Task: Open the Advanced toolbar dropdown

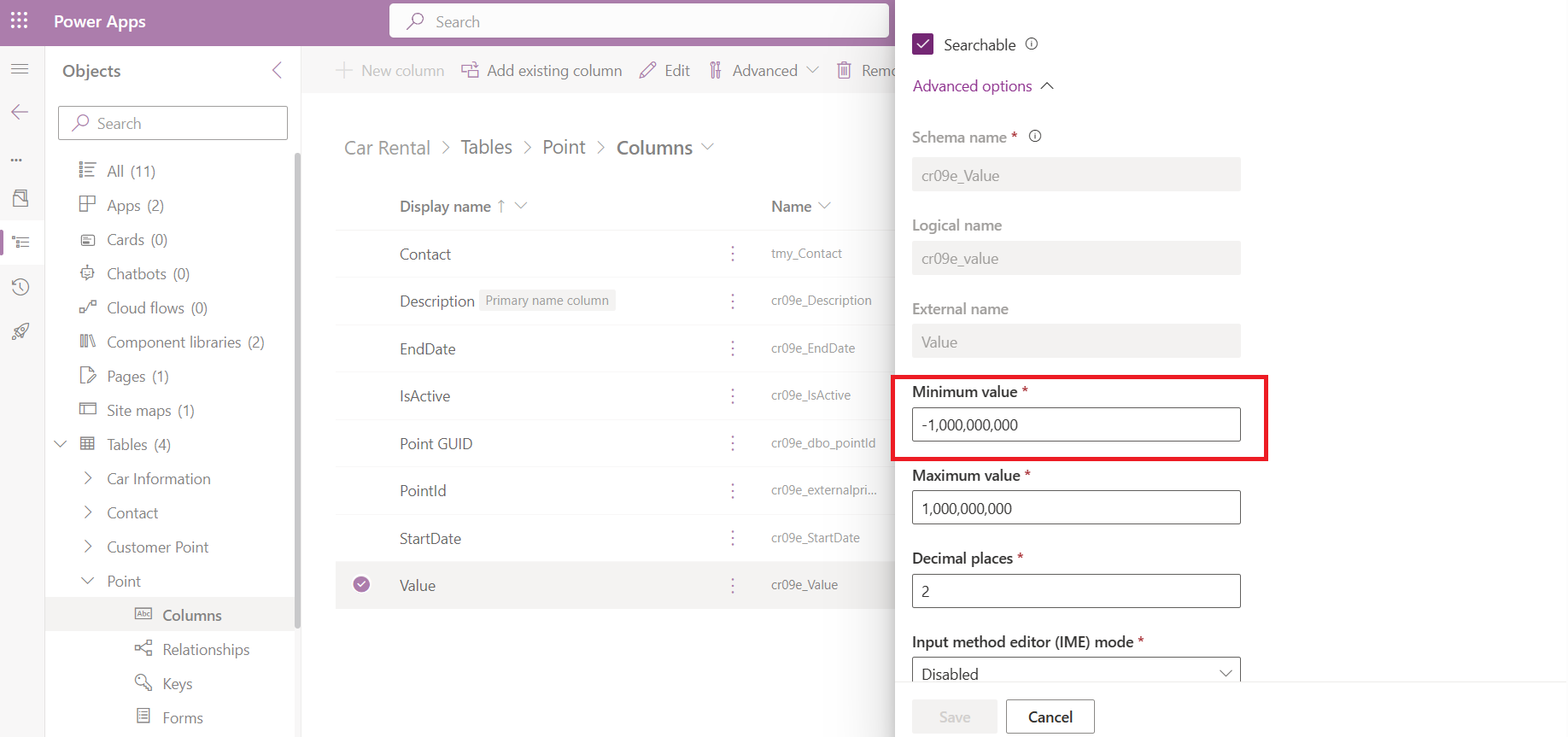Action: pyautogui.click(x=764, y=70)
